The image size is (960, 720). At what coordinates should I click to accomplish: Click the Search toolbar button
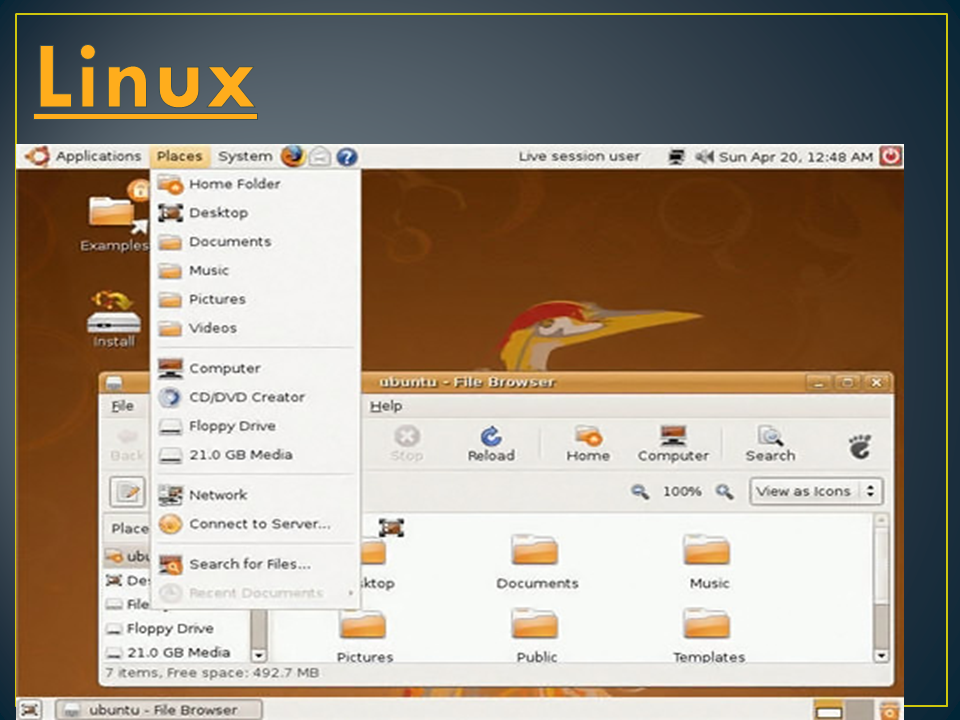tap(770, 444)
